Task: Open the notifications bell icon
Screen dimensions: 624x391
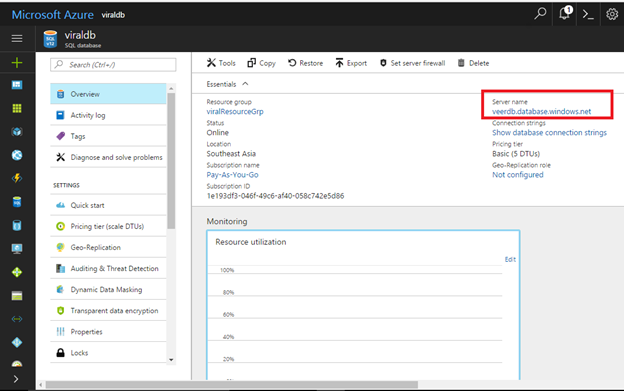Action: [x=565, y=13]
